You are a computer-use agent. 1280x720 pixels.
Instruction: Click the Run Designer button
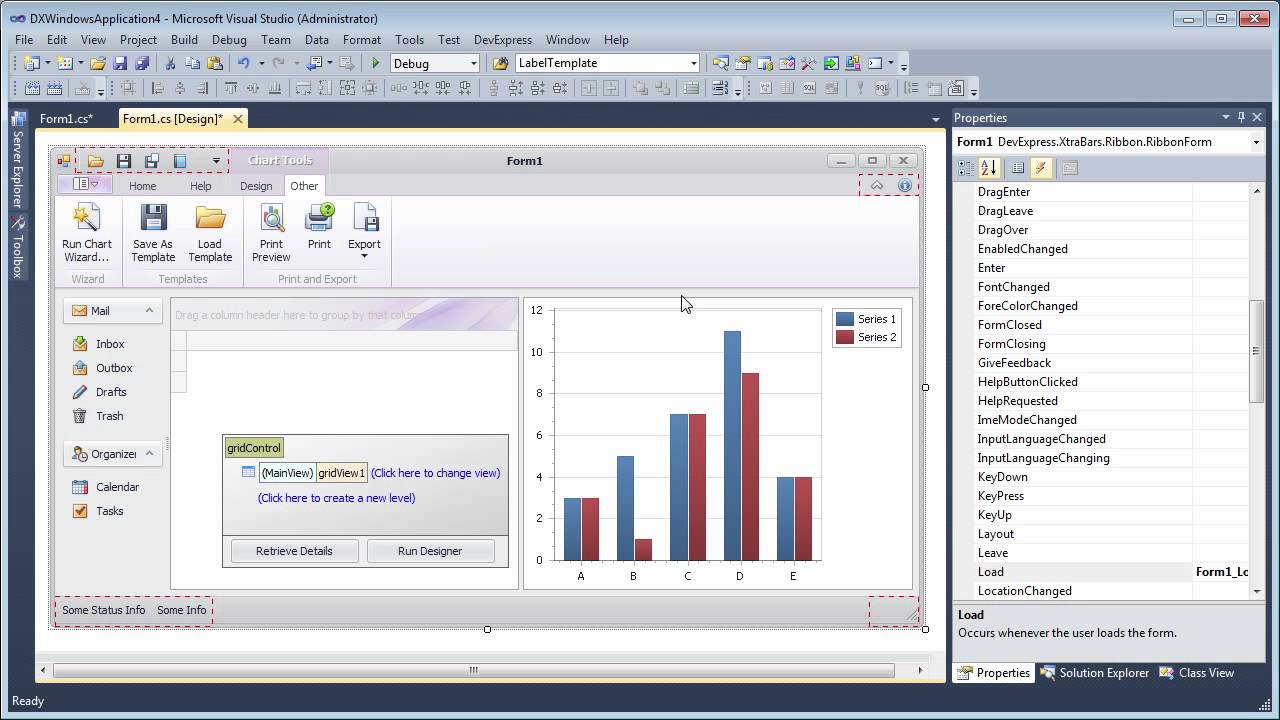[430, 551]
